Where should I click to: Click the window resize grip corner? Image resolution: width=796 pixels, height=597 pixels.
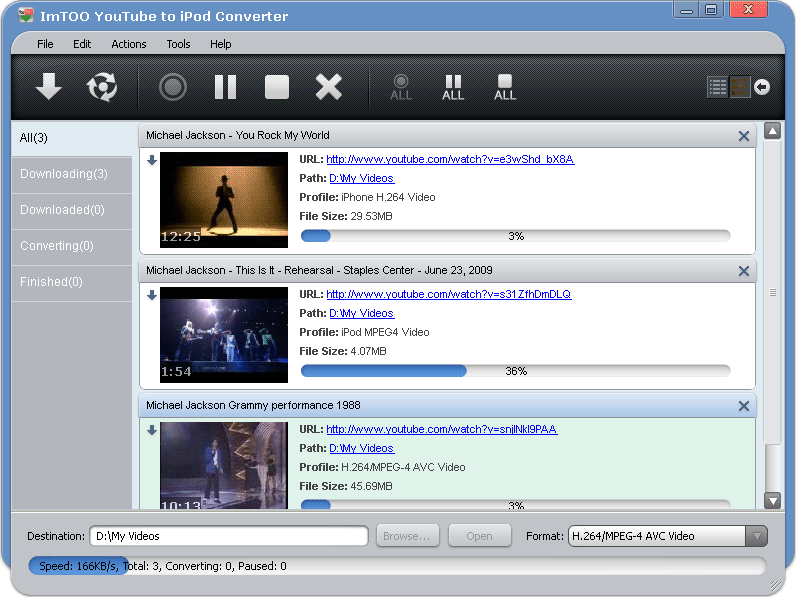click(x=776, y=586)
